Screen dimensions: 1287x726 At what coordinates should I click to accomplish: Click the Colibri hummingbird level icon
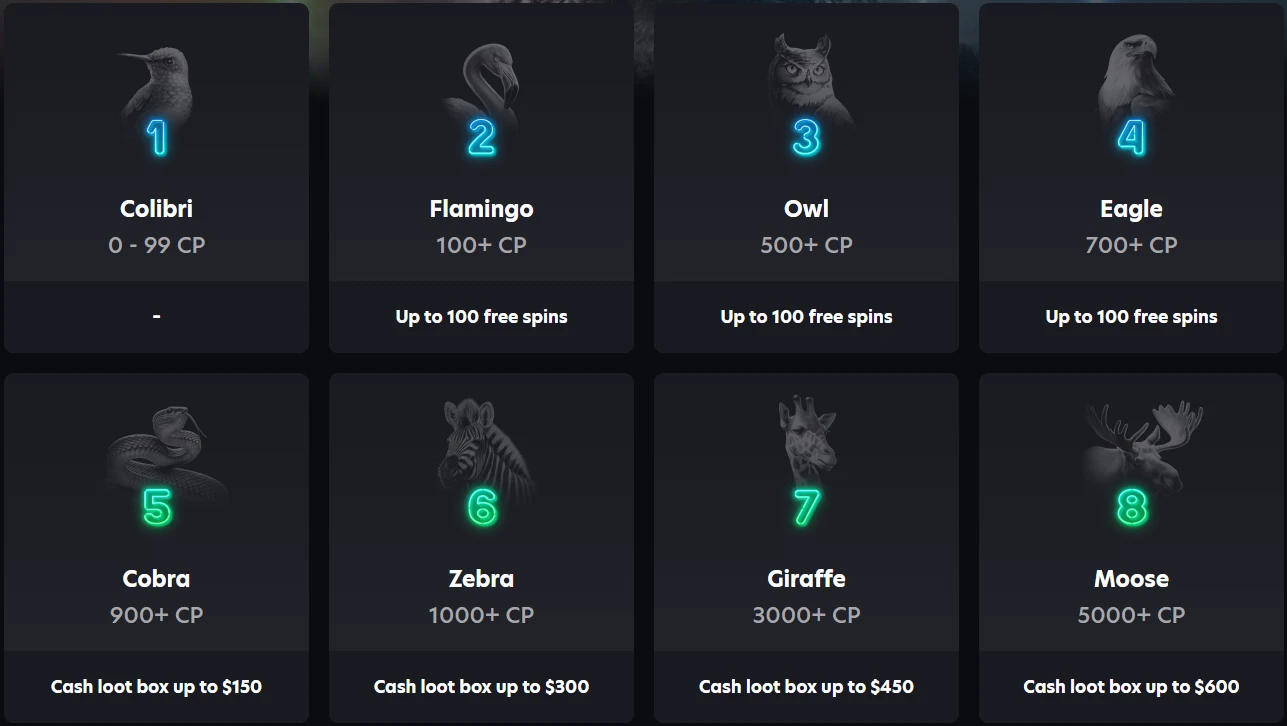pos(157,104)
